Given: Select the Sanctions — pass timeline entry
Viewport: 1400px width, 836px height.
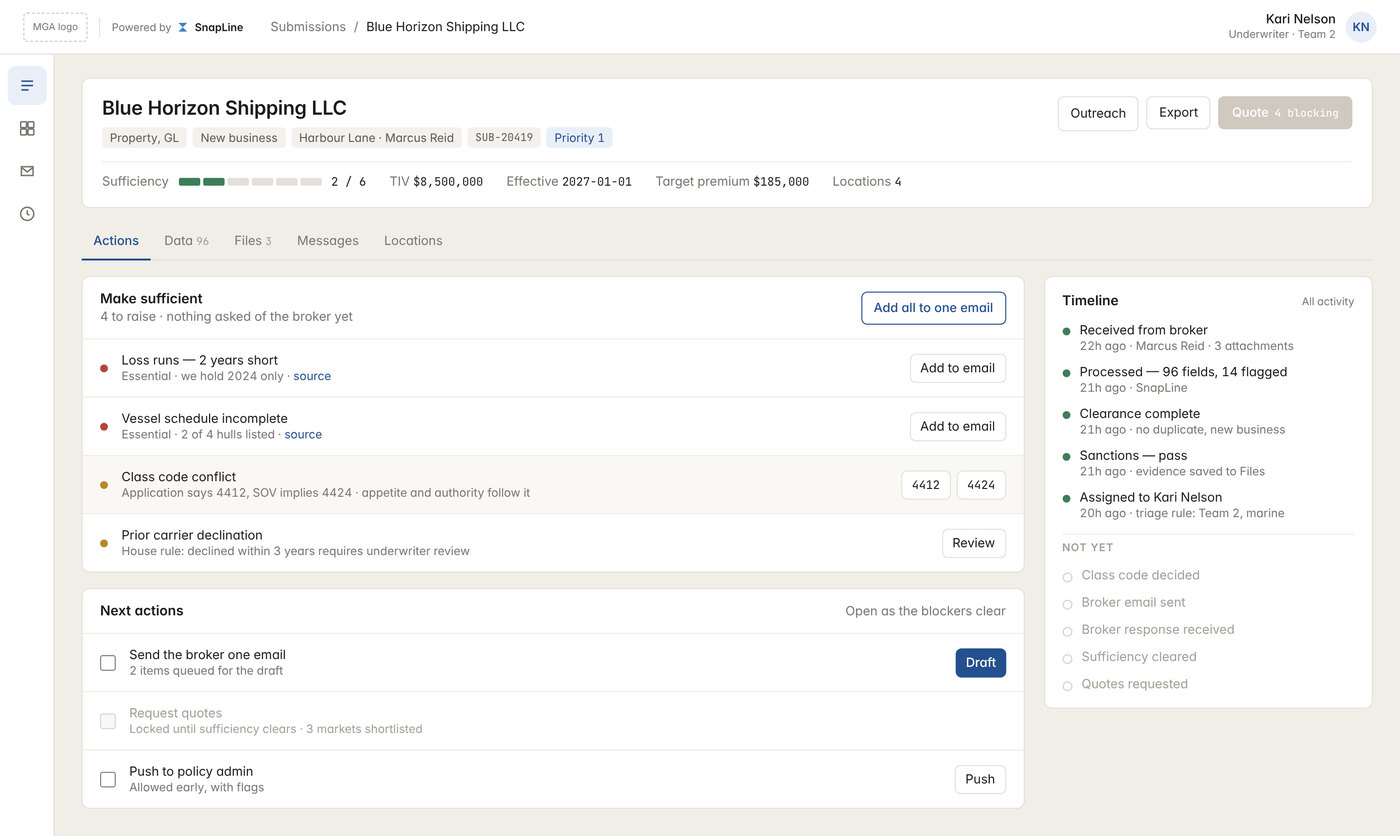Looking at the screenshot, I should tap(1208, 463).
